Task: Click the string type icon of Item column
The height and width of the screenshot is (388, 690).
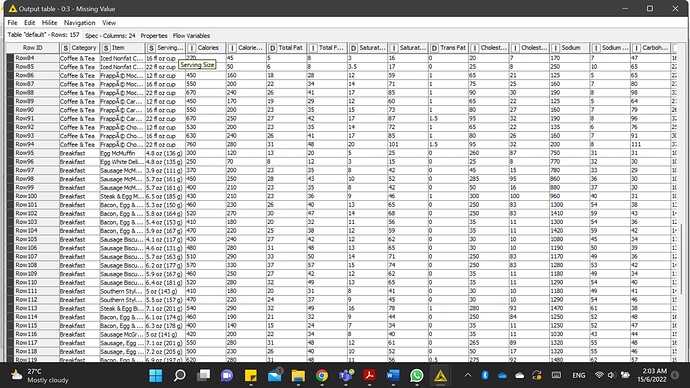Action: pos(106,48)
